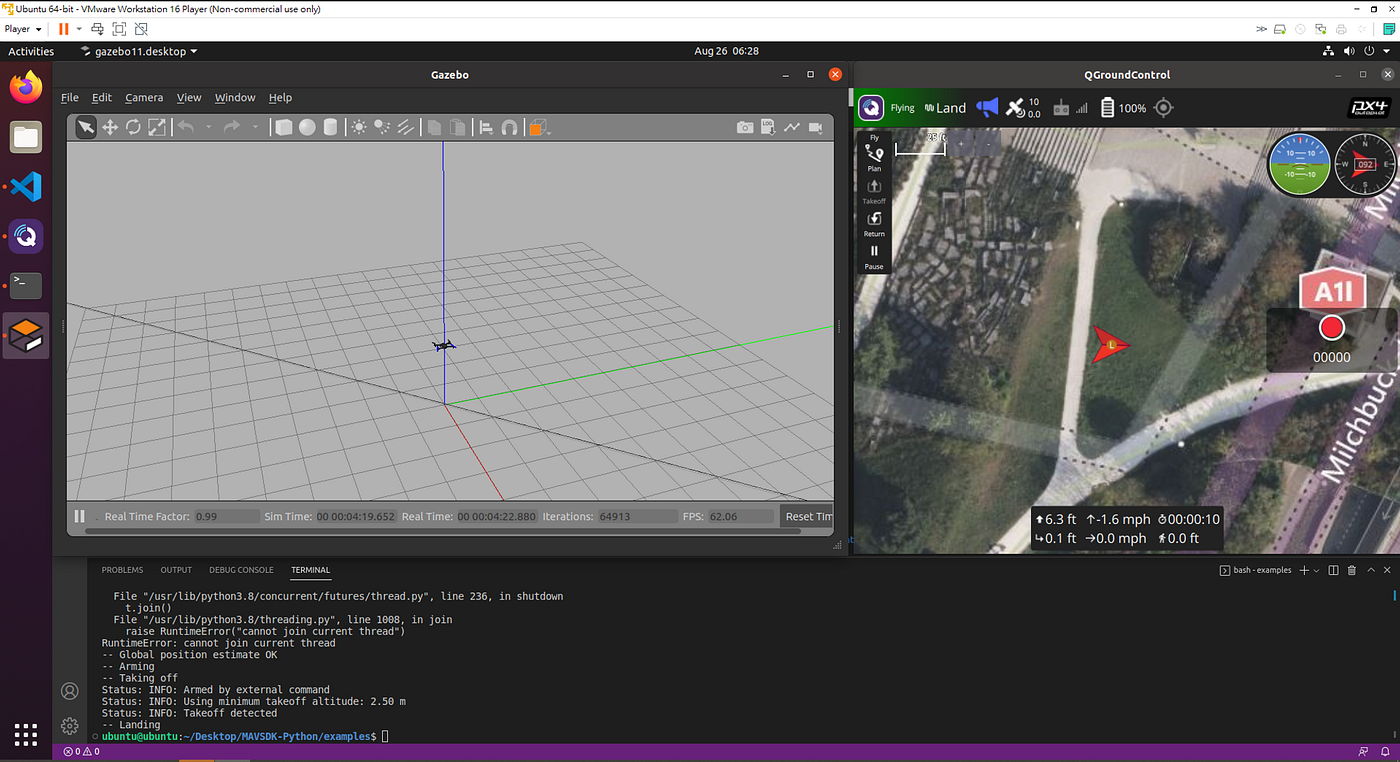Screen dimensions: 1400x762
Task: Switch to the DEBUG CONSOLE panel tab
Action: [241, 570]
